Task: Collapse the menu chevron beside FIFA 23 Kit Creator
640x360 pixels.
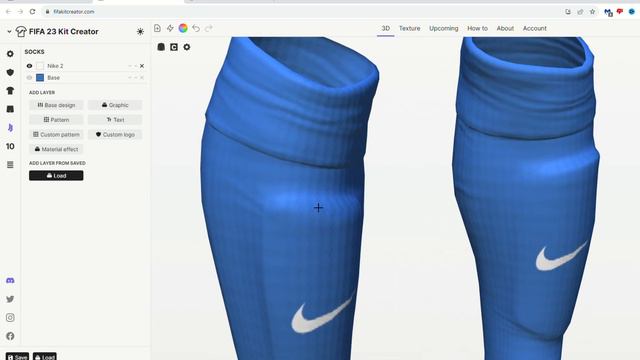Action: 9,31
